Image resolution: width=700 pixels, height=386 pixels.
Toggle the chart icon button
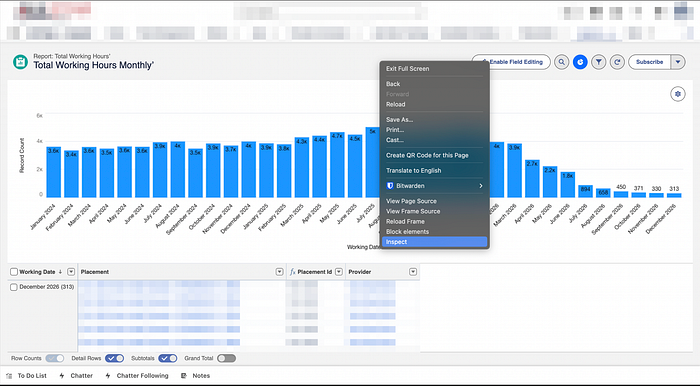click(x=580, y=62)
